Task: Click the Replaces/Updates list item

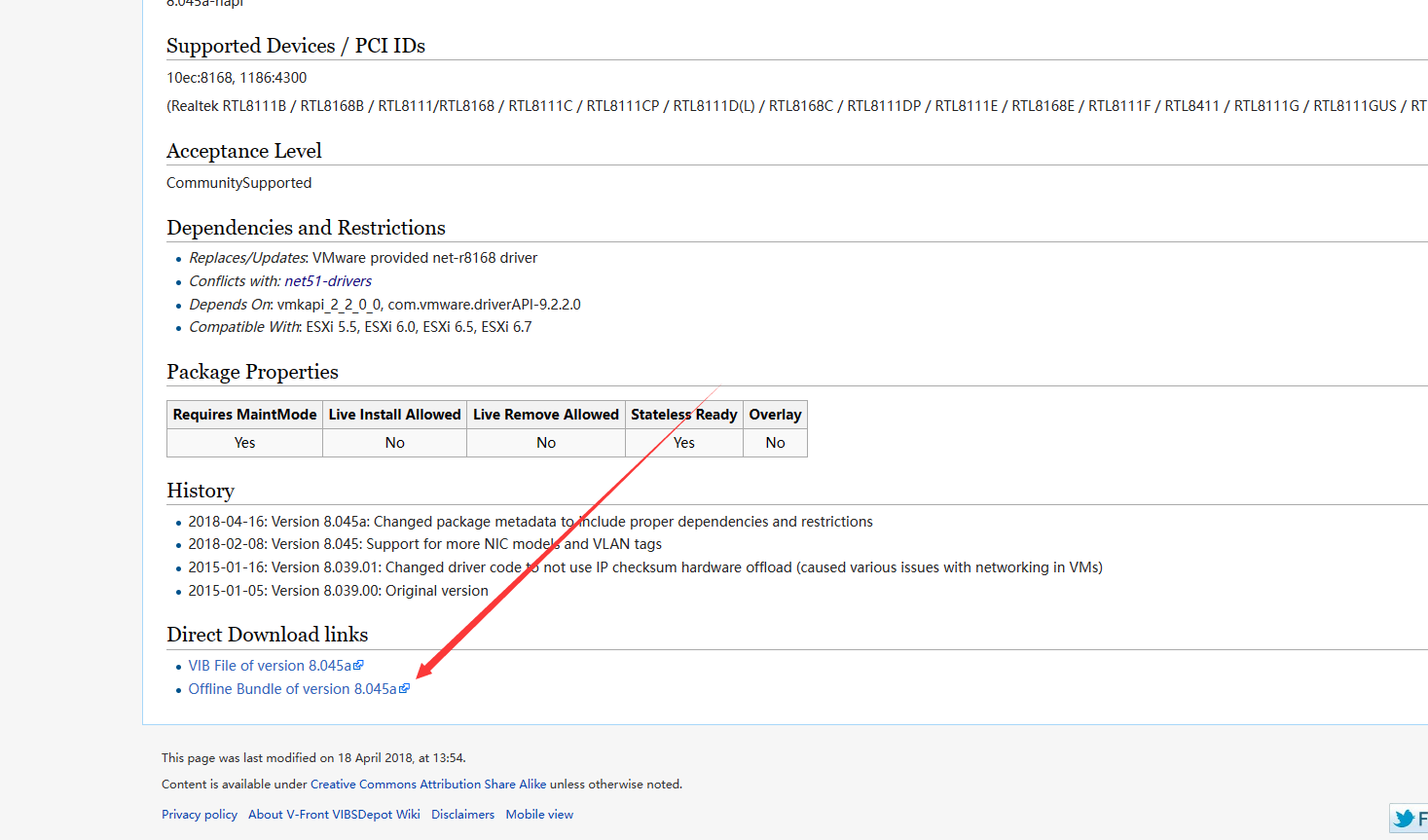Action: [363, 258]
